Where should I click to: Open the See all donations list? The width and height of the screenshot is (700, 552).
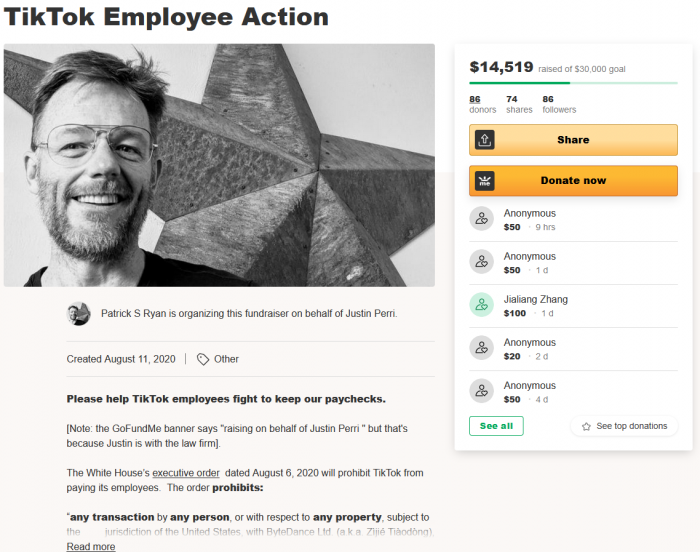point(496,426)
